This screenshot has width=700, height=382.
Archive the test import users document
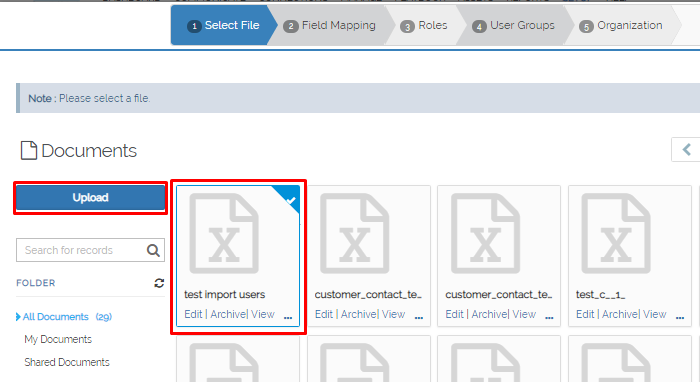pyautogui.click(x=228, y=314)
